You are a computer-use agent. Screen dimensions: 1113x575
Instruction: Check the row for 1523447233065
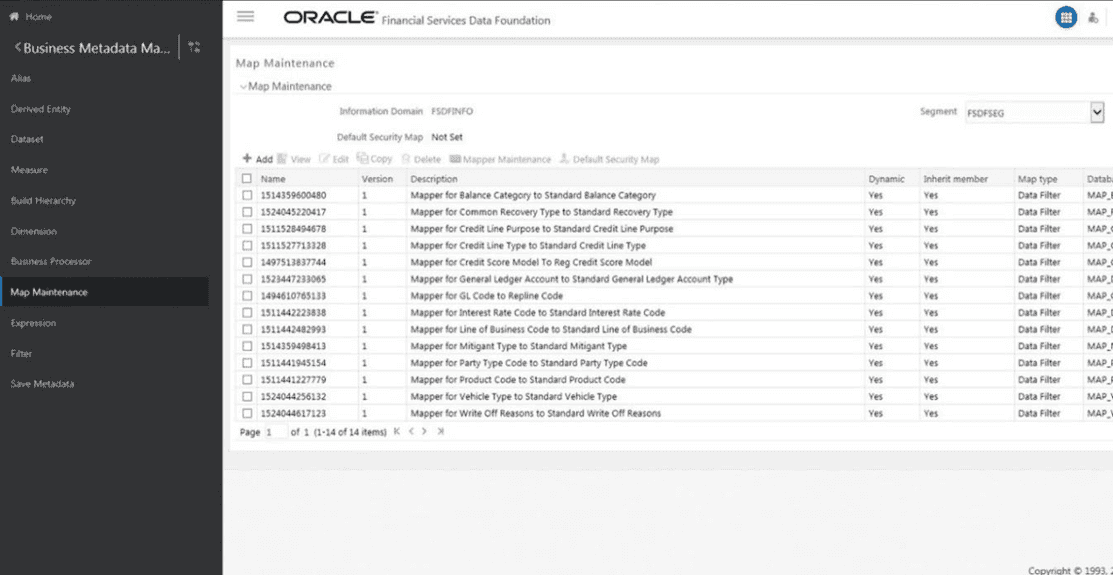[247, 279]
